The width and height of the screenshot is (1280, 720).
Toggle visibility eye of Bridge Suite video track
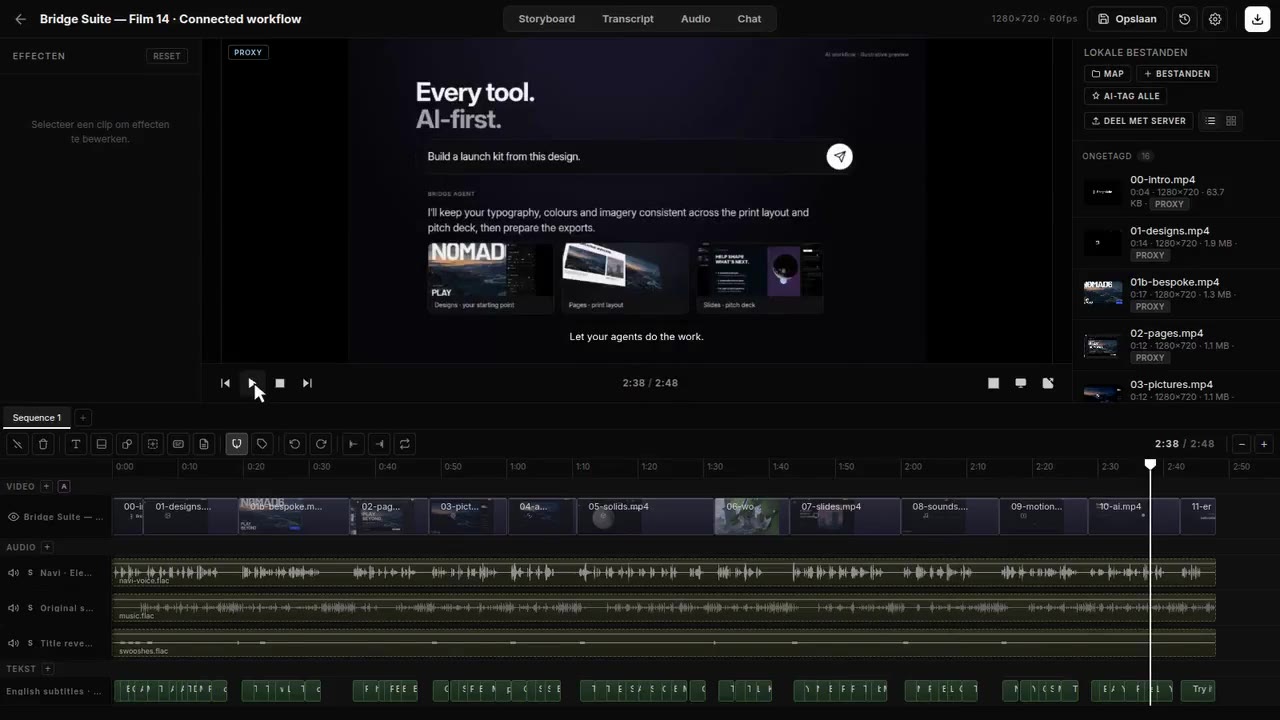click(x=14, y=517)
